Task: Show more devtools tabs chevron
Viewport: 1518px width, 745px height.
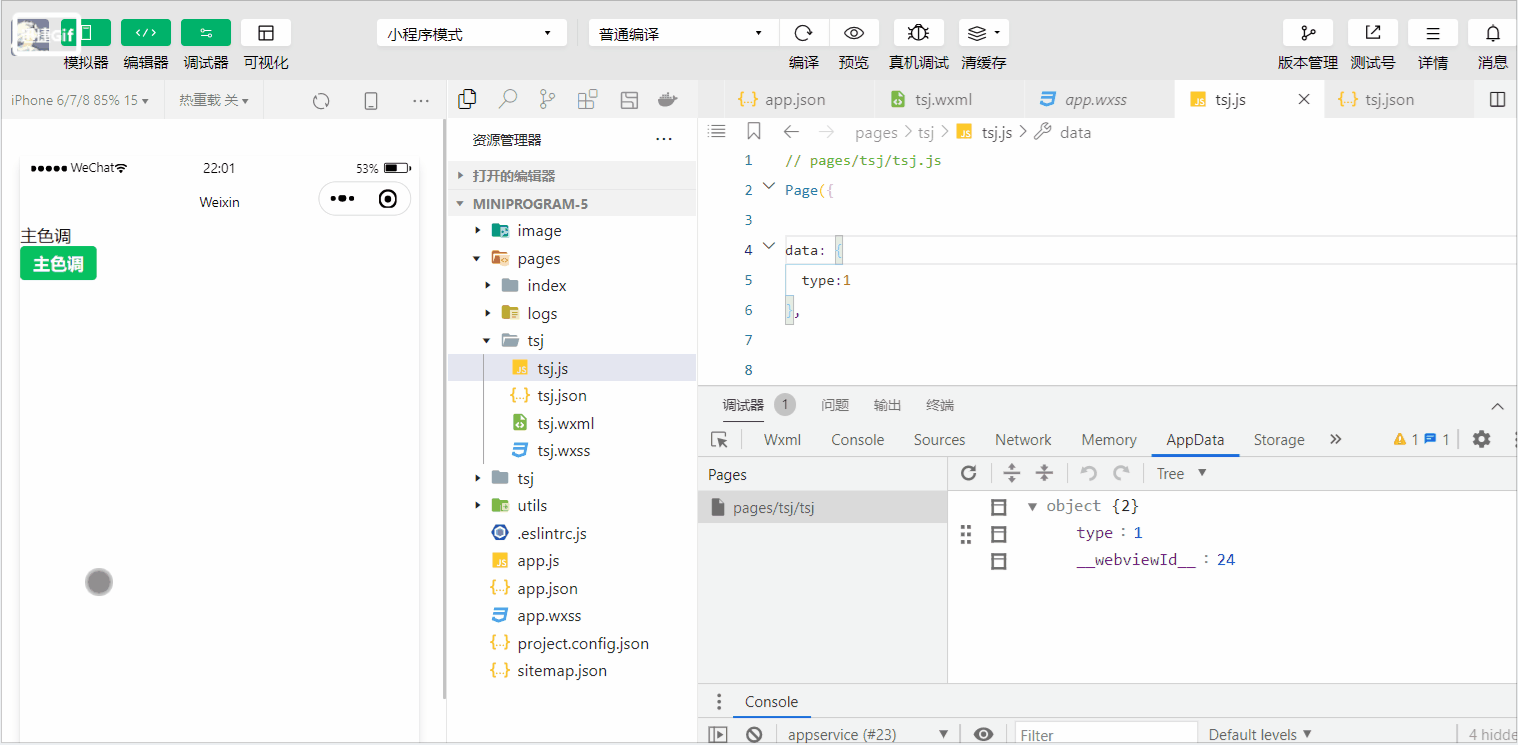Action: pyautogui.click(x=1335, y=439)
